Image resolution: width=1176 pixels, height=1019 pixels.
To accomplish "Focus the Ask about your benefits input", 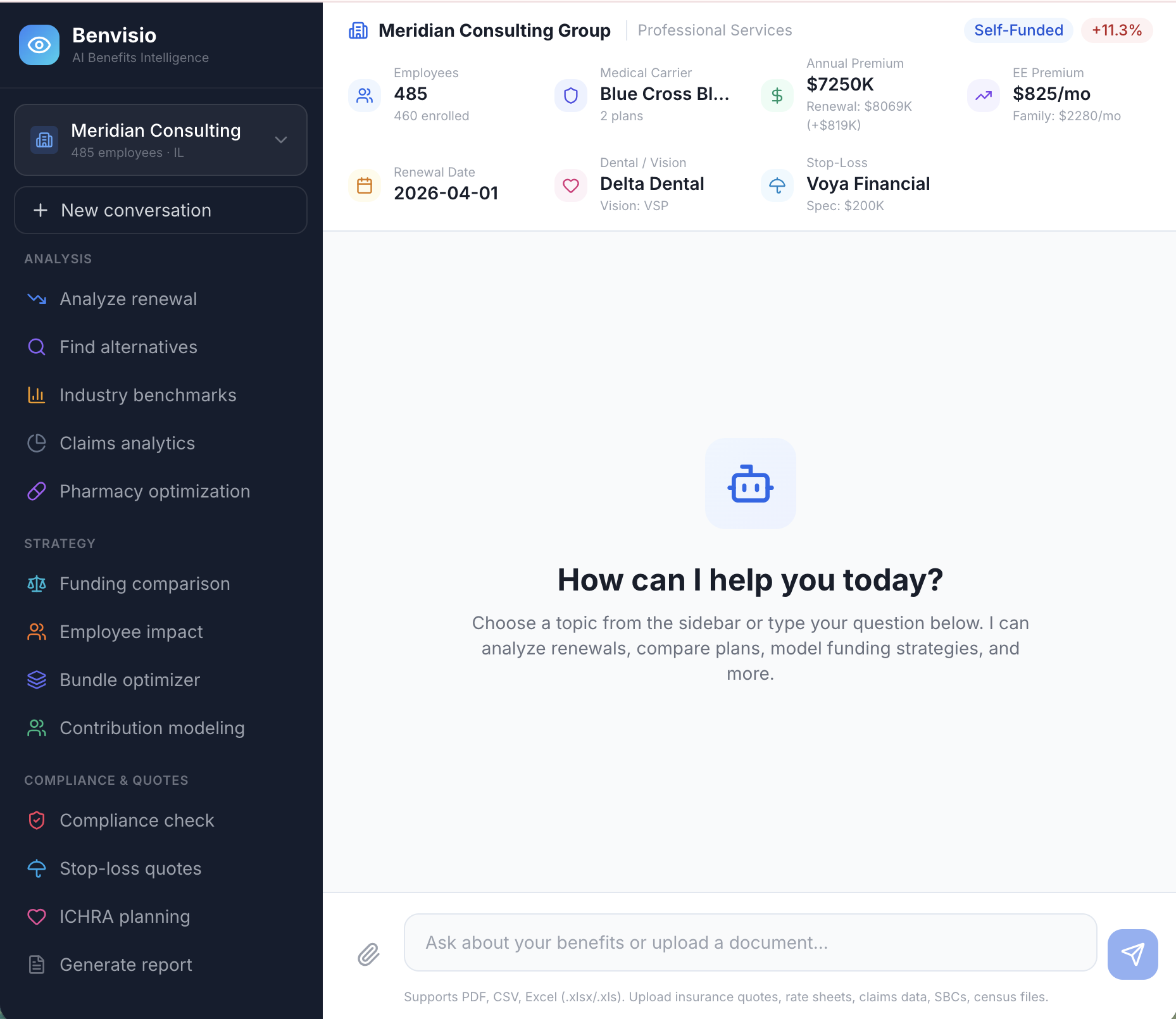I will (750, 942).
